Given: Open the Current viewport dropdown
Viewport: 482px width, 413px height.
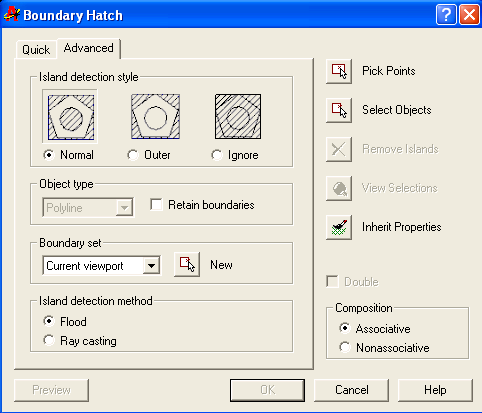Looking at the screenshot, I should [101, 266].
